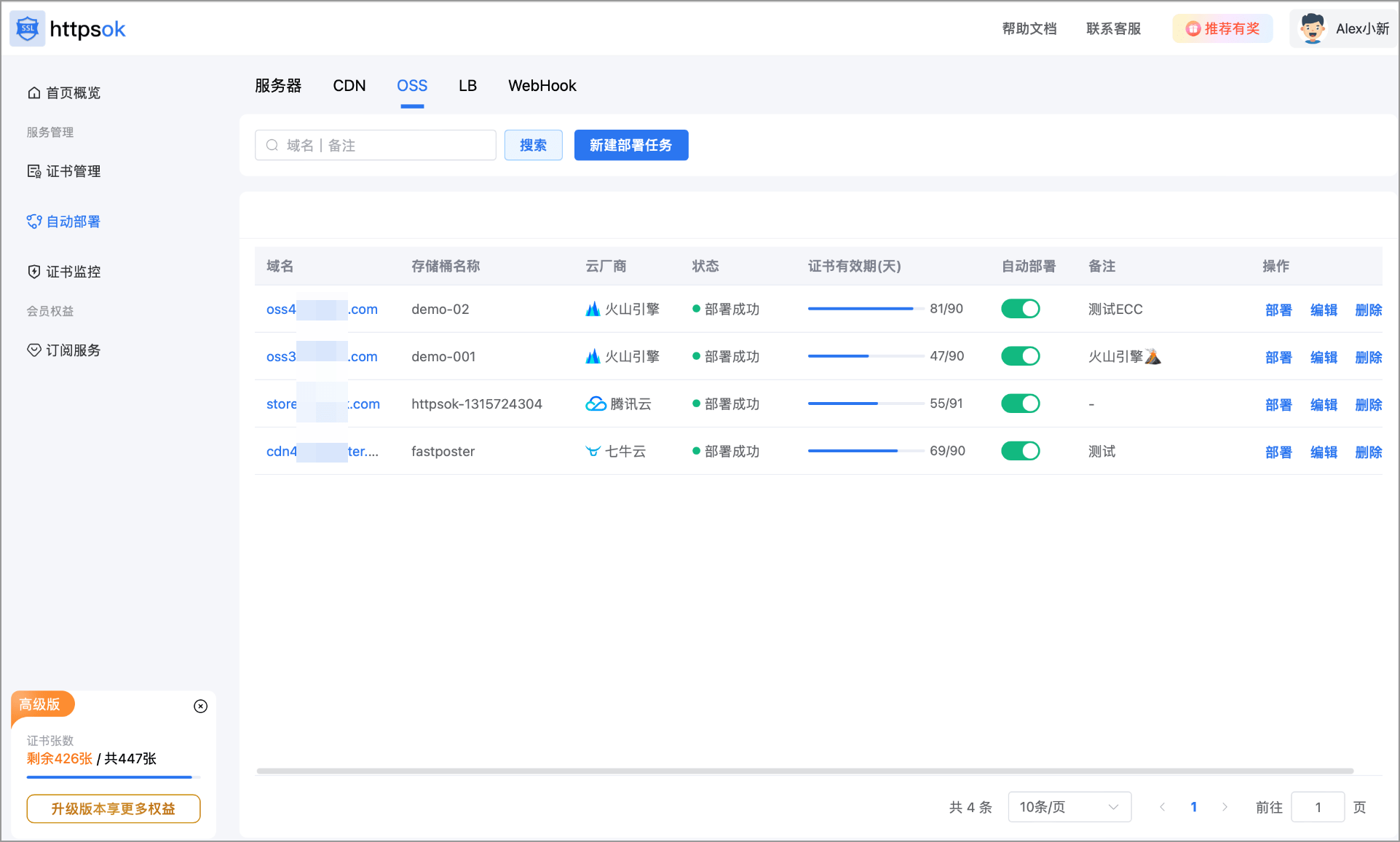Click green status dot in oss4 row

(x=696, y=309)
